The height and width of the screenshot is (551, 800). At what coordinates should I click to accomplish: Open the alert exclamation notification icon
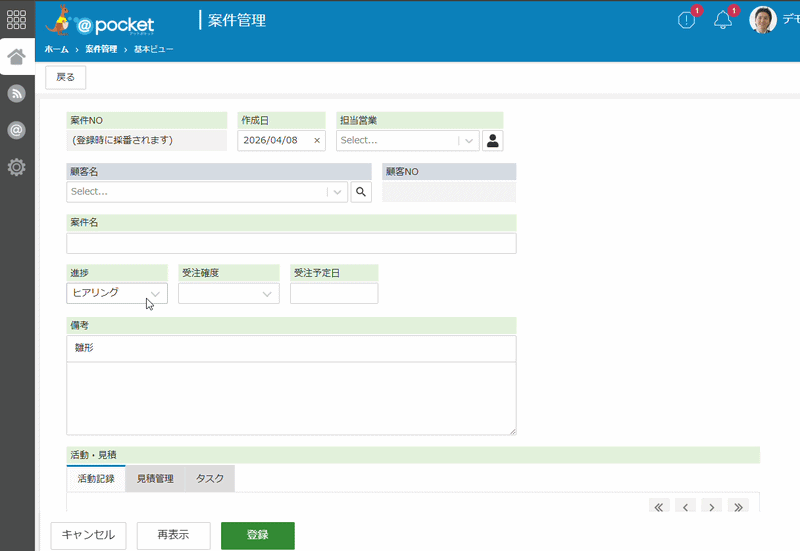click(x=686, y=20)
